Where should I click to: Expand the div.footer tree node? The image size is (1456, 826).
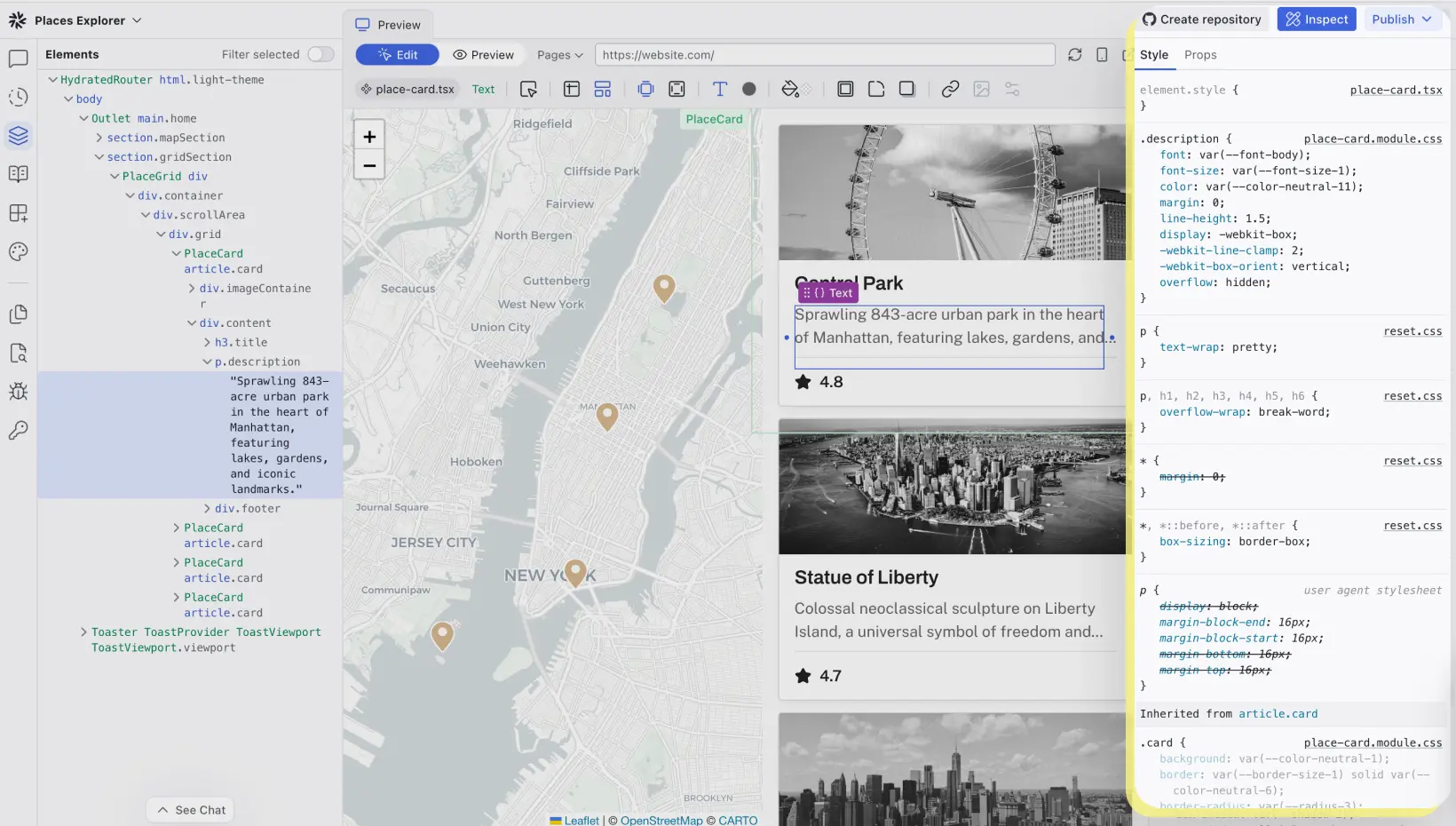click(x=207, y=509)
